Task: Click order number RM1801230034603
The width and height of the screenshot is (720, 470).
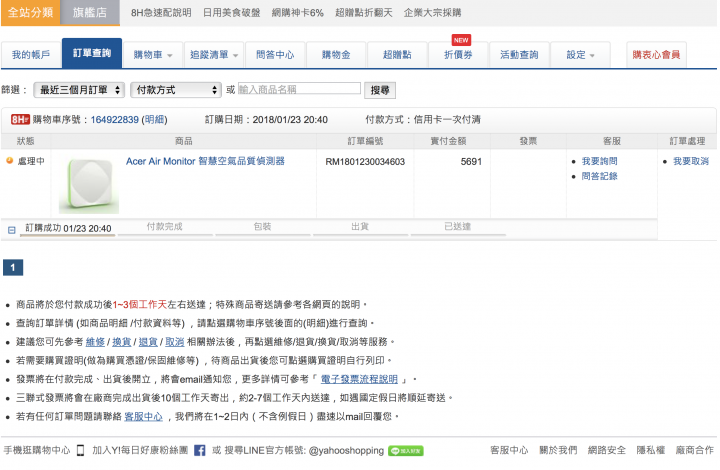Action: tap(365, 162)
